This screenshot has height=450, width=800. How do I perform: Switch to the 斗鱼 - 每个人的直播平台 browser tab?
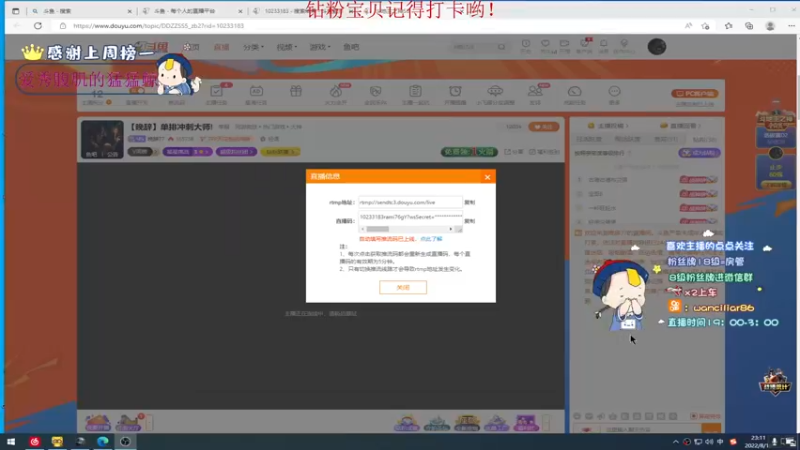point(192,11)
